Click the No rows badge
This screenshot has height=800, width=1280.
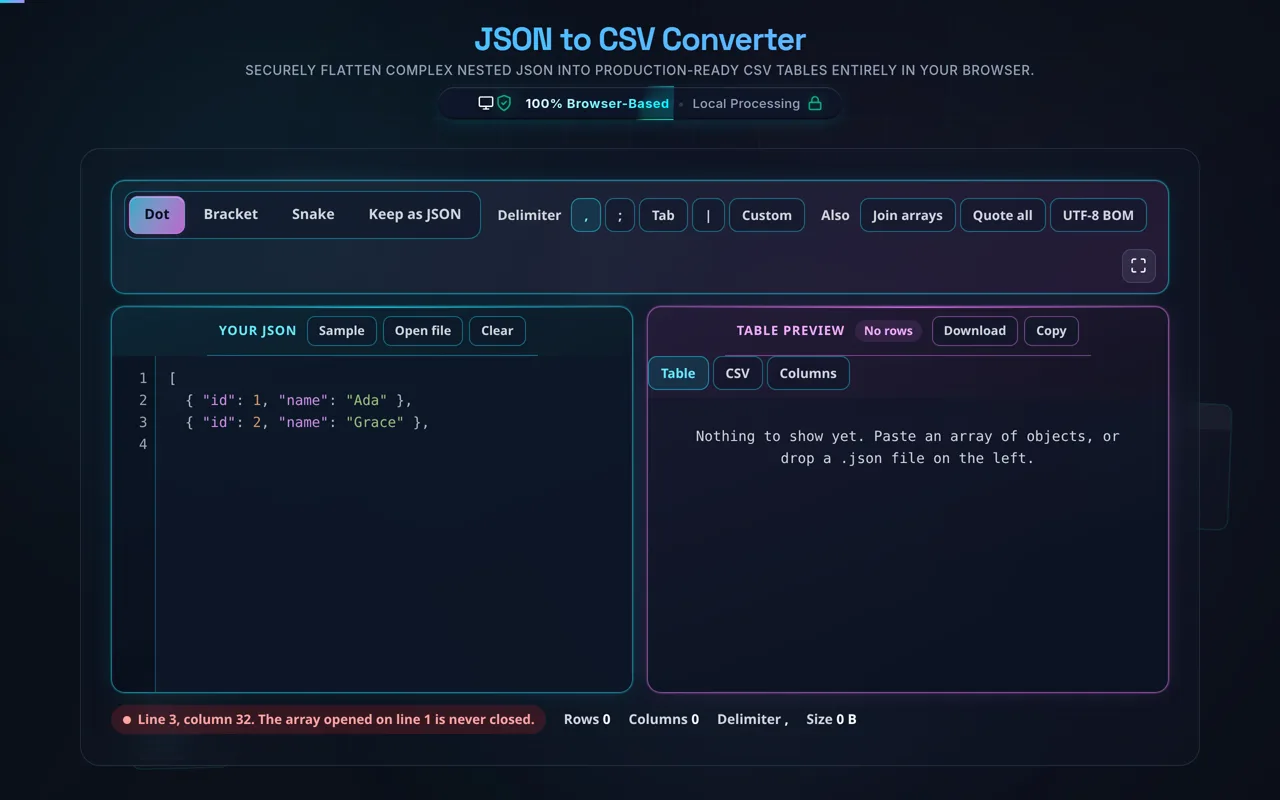click(888, 331)
